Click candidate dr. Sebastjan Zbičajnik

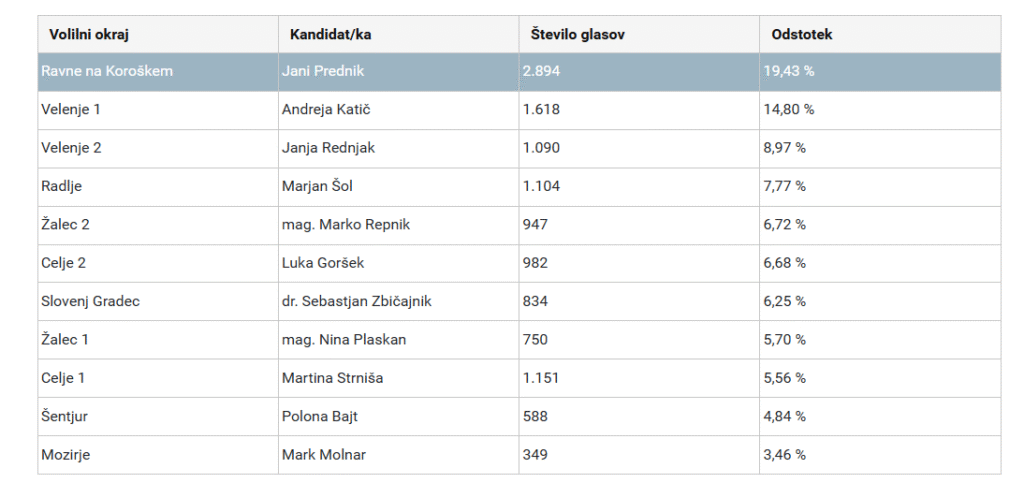tap(357, 301)
